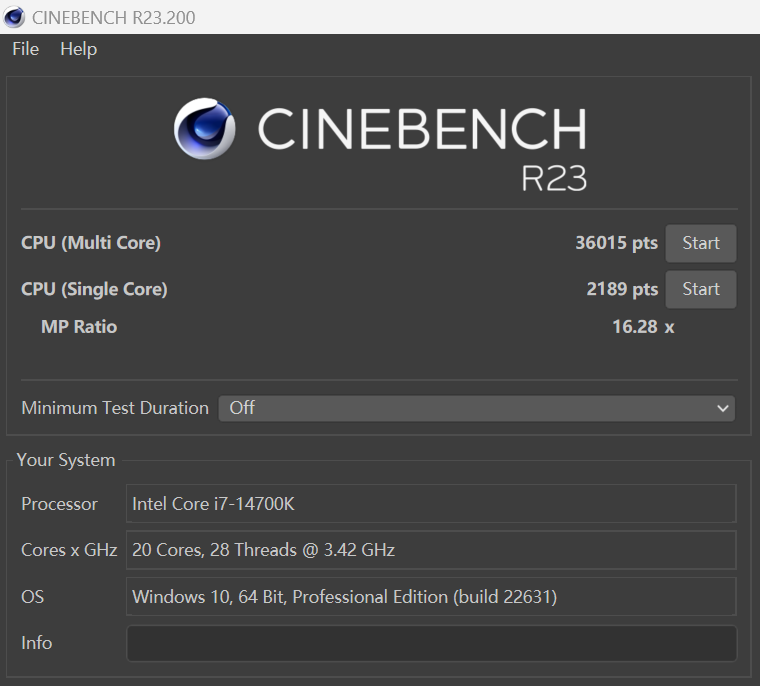Open the Help menu
The image size is (760, 686).
[78, 49]
